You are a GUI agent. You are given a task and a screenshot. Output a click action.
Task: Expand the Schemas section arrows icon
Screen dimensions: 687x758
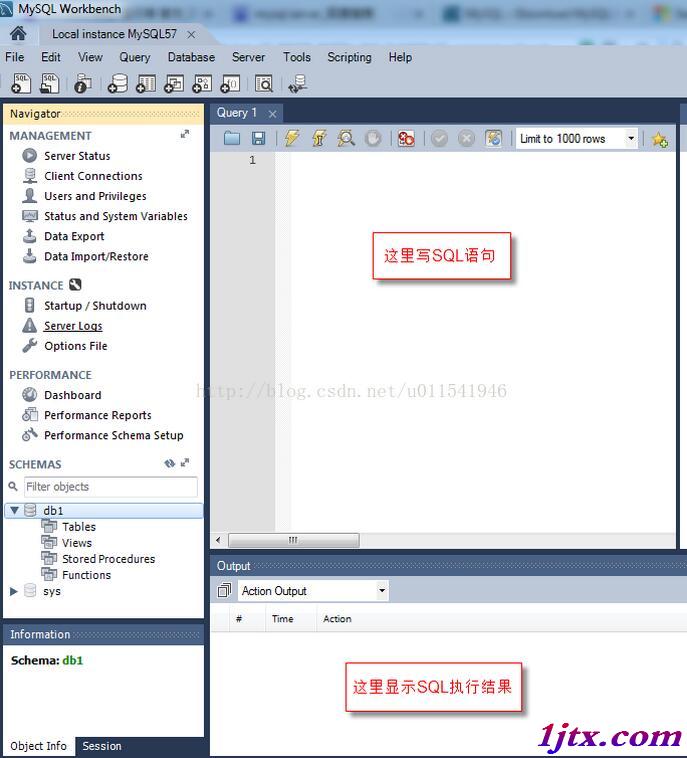185,463
